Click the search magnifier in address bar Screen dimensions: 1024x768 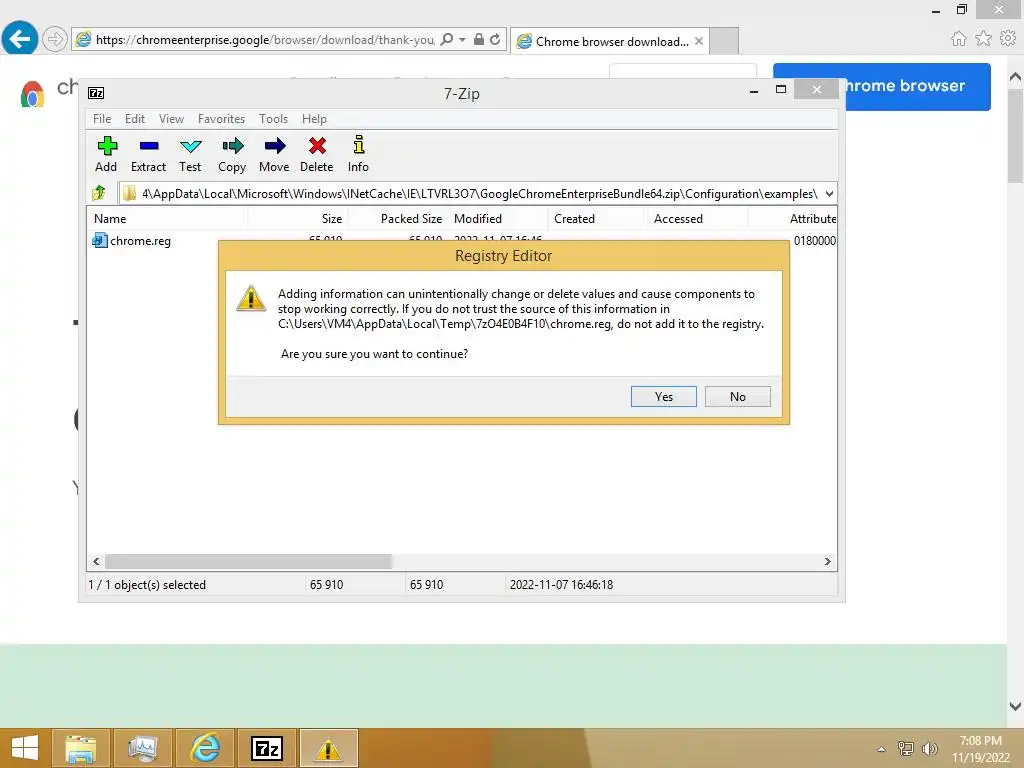point(447,40)
